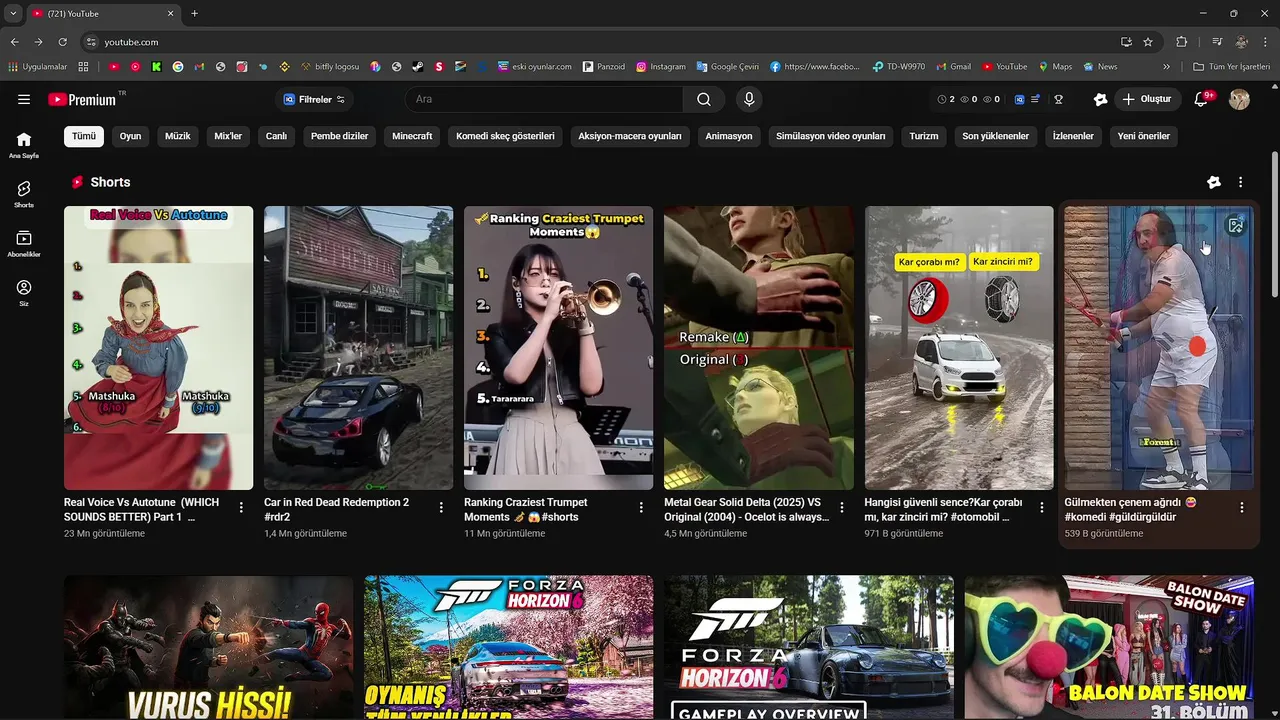Open the new tab plus button
1280x720 pixels.
point(194,14)
